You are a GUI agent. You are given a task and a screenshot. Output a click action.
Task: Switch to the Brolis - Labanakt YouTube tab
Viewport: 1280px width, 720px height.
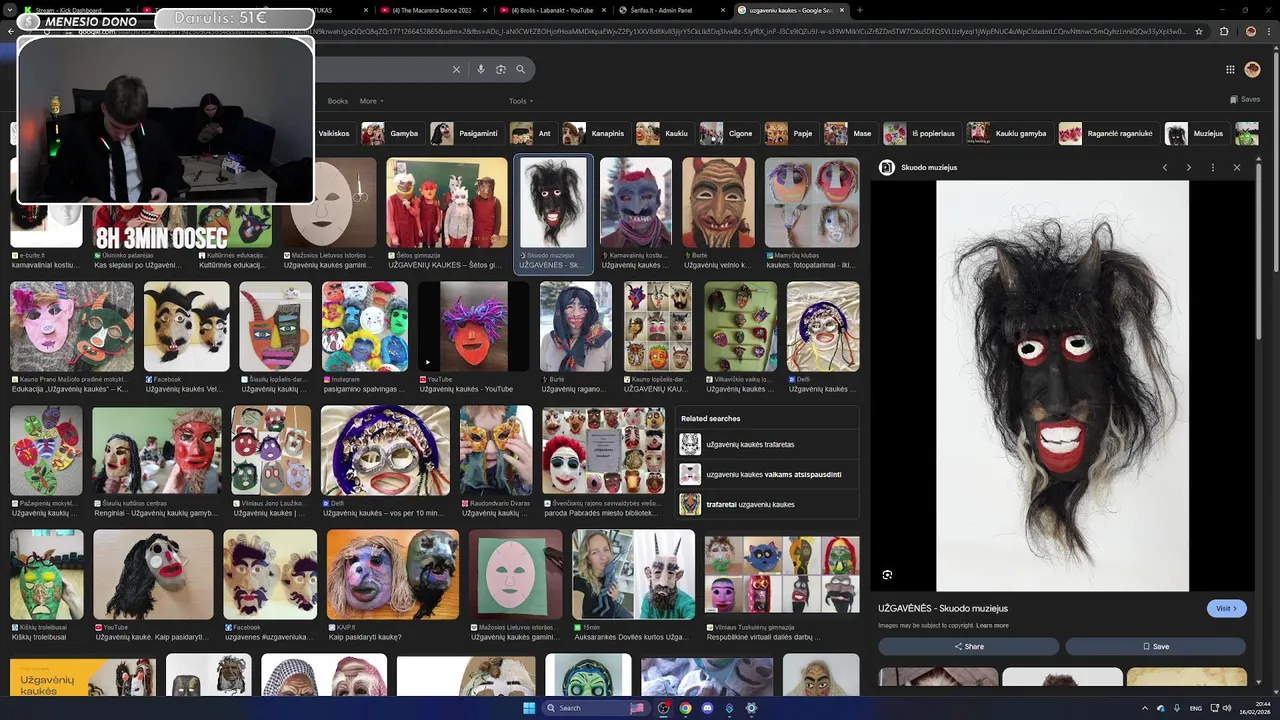click(x=551, y=10)
